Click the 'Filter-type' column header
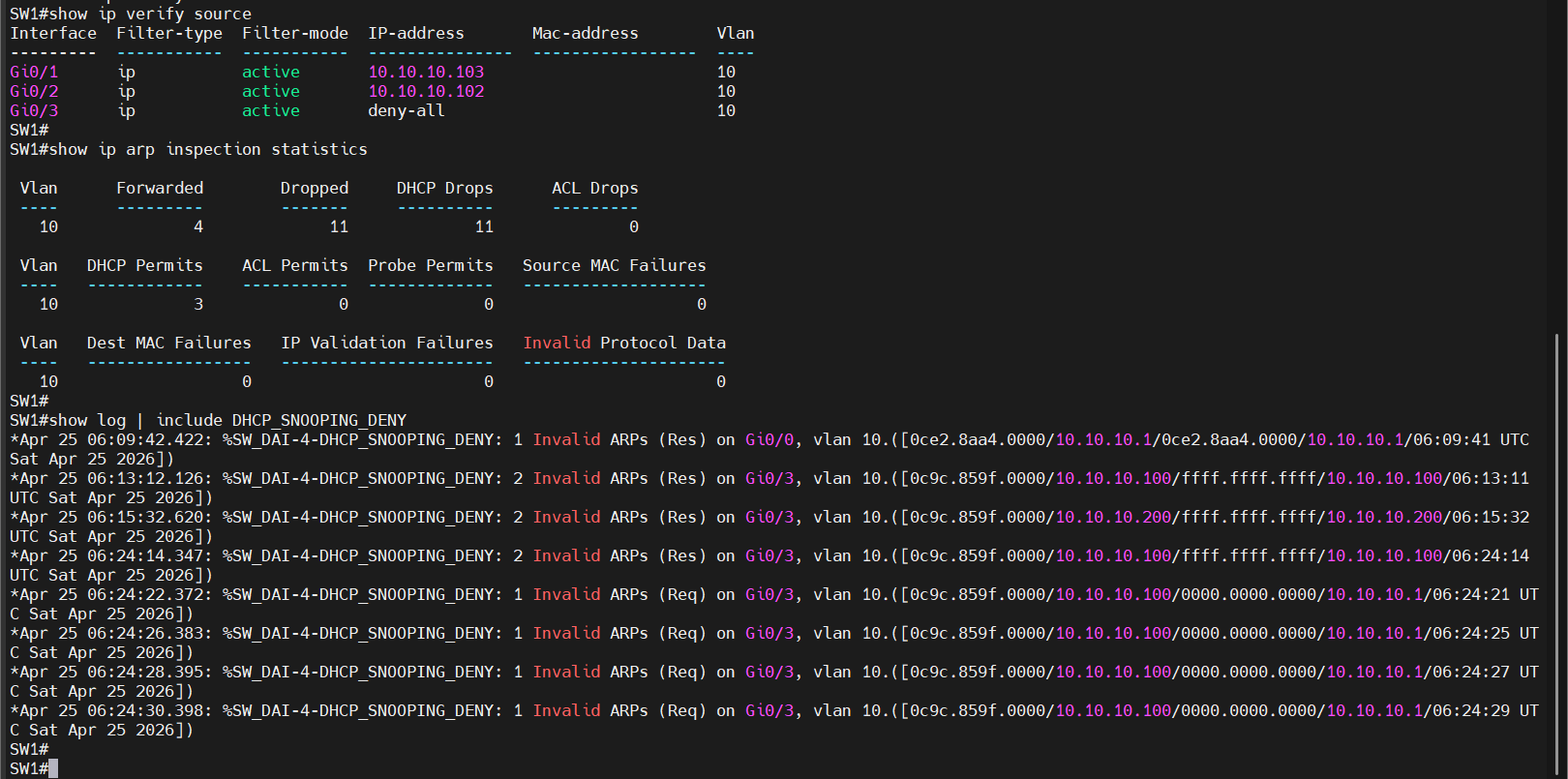Viewport: 1568px width, 779px height. coord(169,33)
